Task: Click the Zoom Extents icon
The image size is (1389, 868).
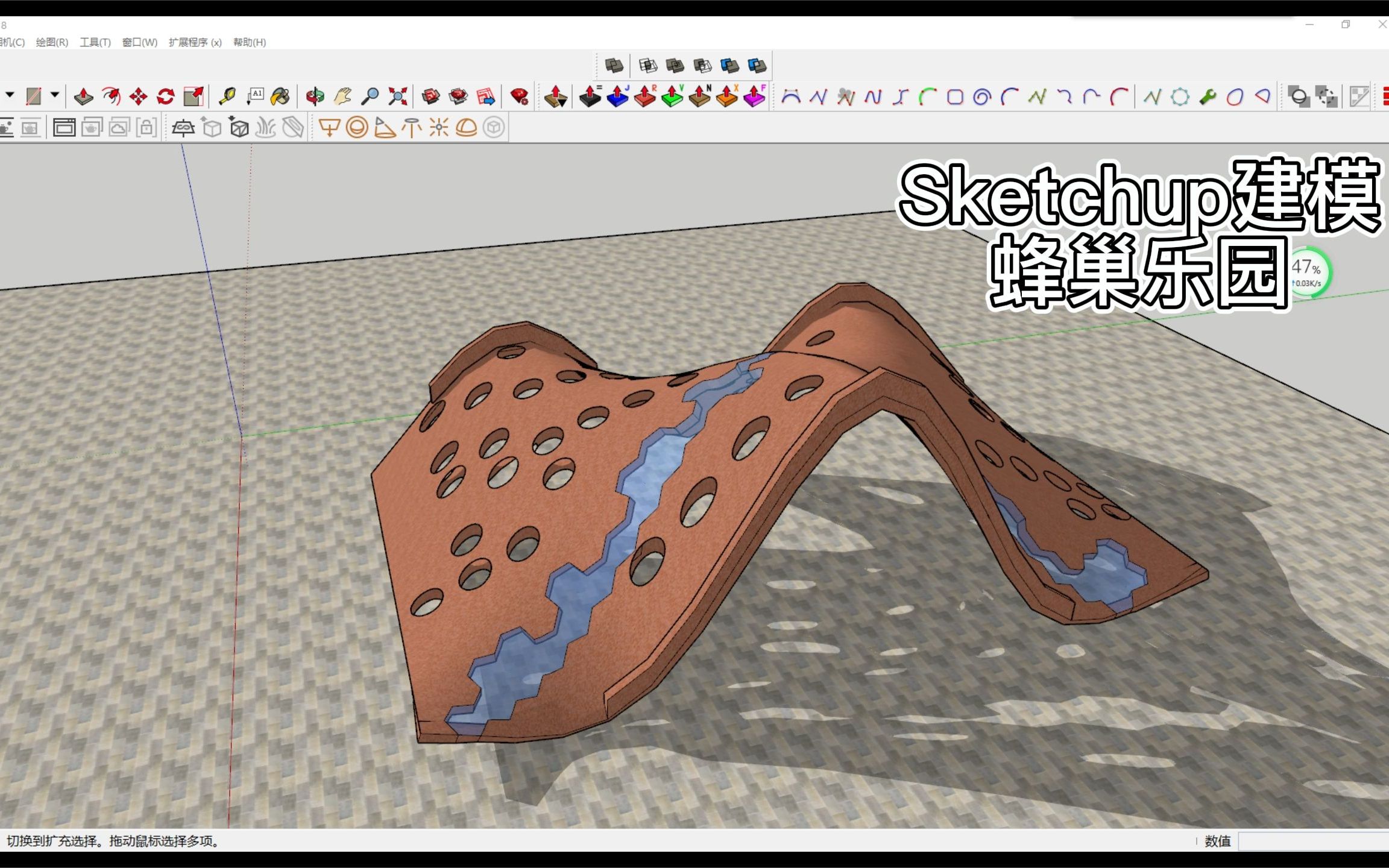Action: pos(397,96)
